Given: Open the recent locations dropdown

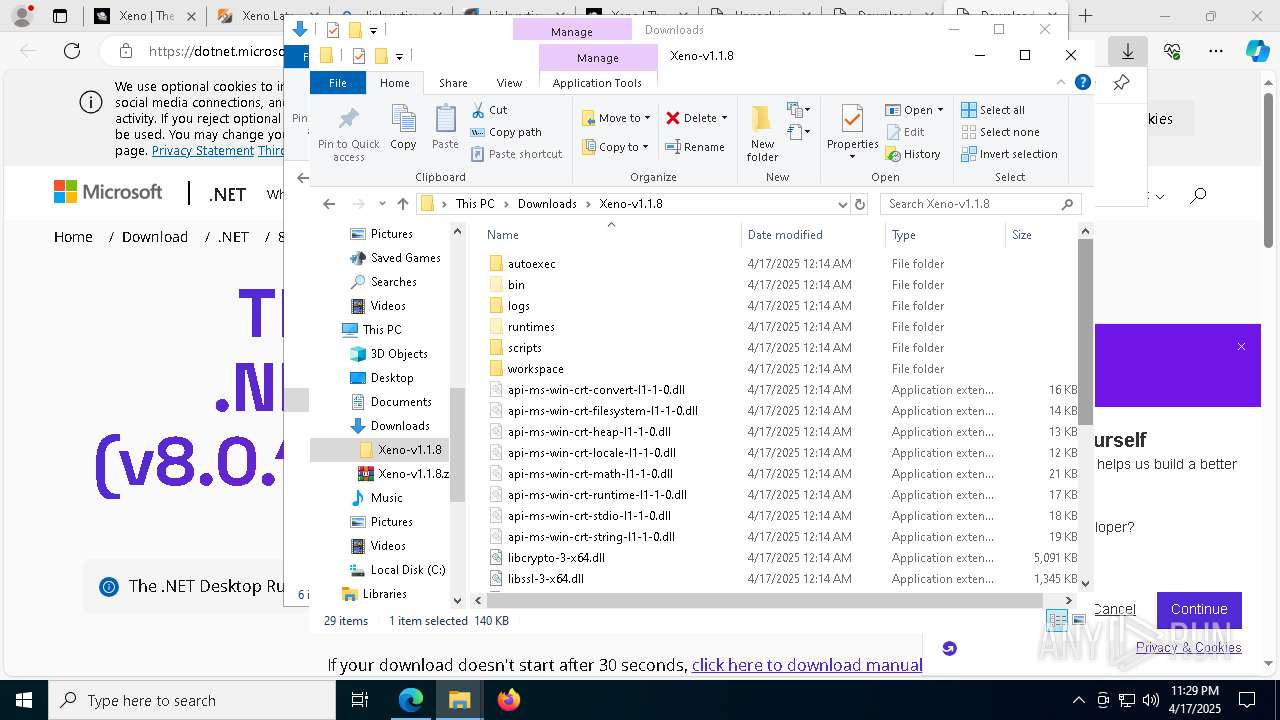Looking at the screenshot, I should click(382, 203).
